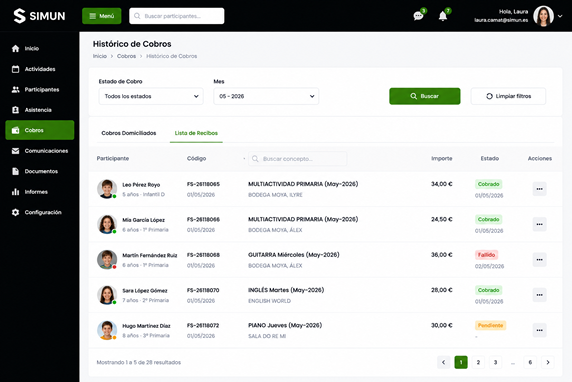
Task: Click Mía García López's avatar
Action: click(x=107, y=224)
